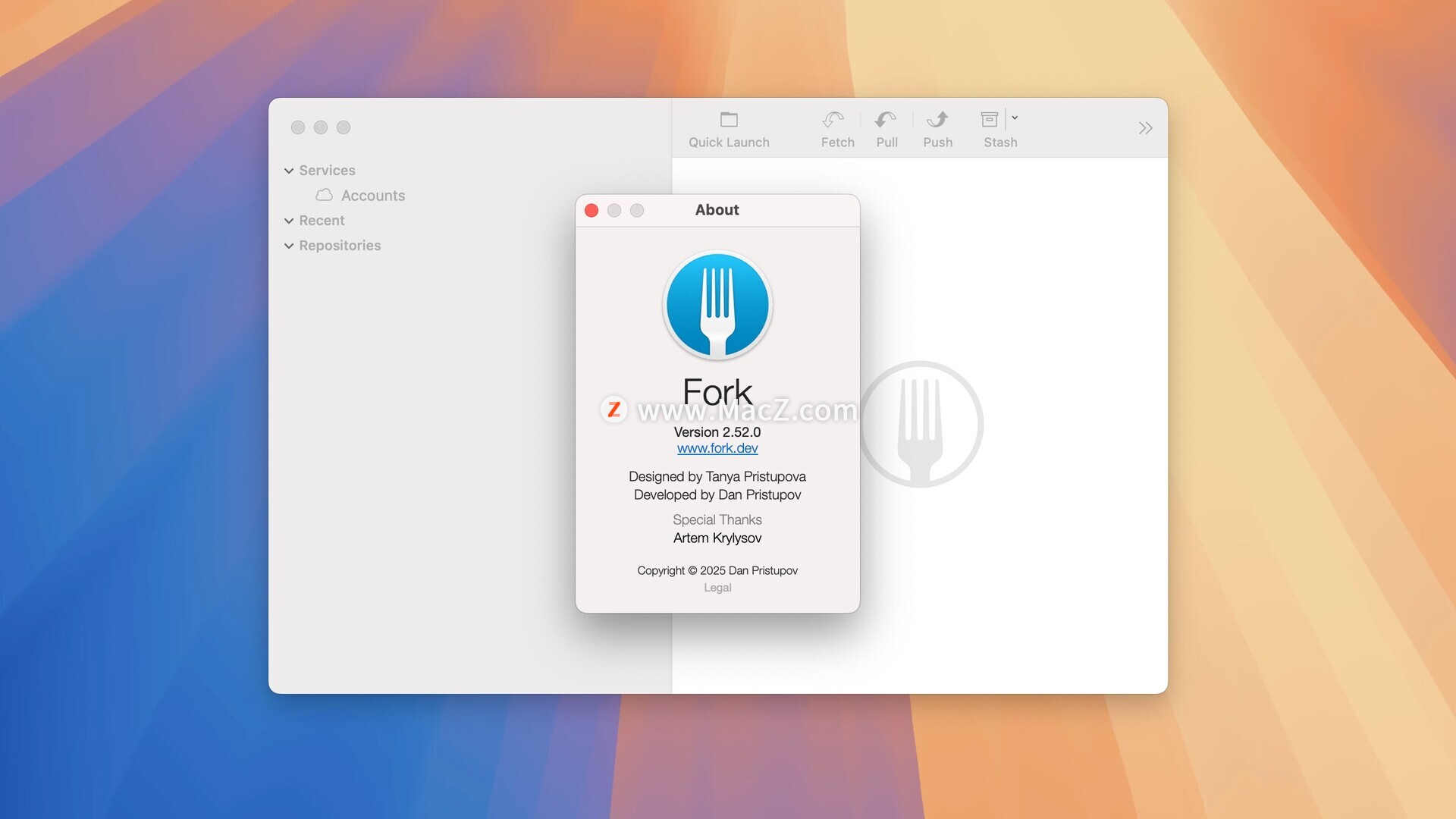Viewport: 1456px width, 819px height.
Task: Push commits with the Push icon
Action: [937, 119]
